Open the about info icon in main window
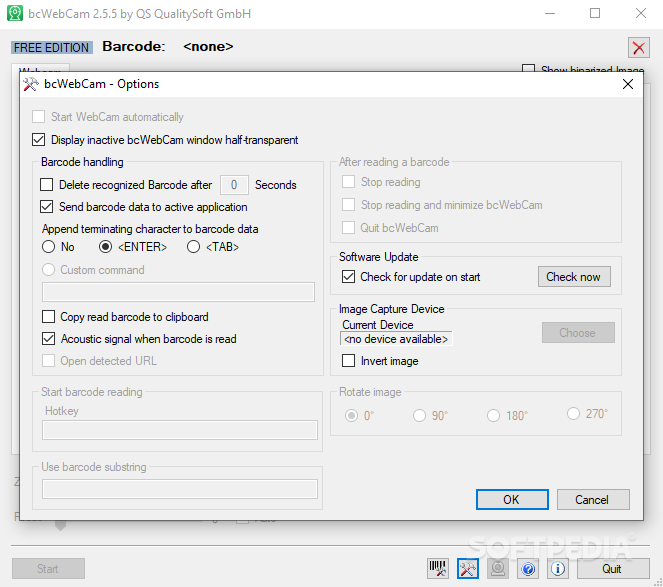Screen dimensions: 663x587 (x=558, y=568)
